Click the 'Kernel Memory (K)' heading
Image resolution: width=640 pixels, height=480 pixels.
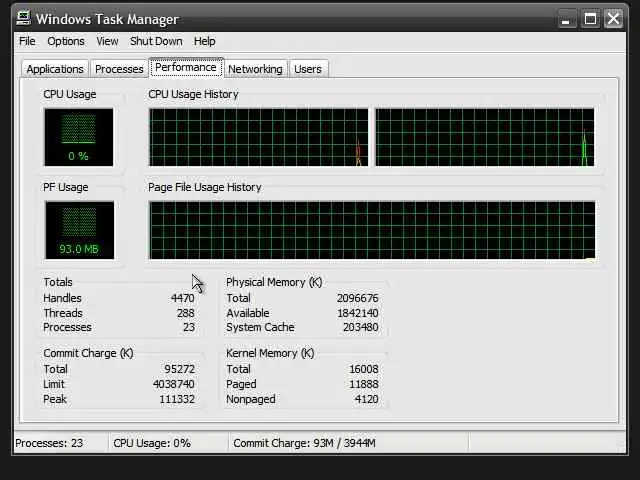(270, 353)
